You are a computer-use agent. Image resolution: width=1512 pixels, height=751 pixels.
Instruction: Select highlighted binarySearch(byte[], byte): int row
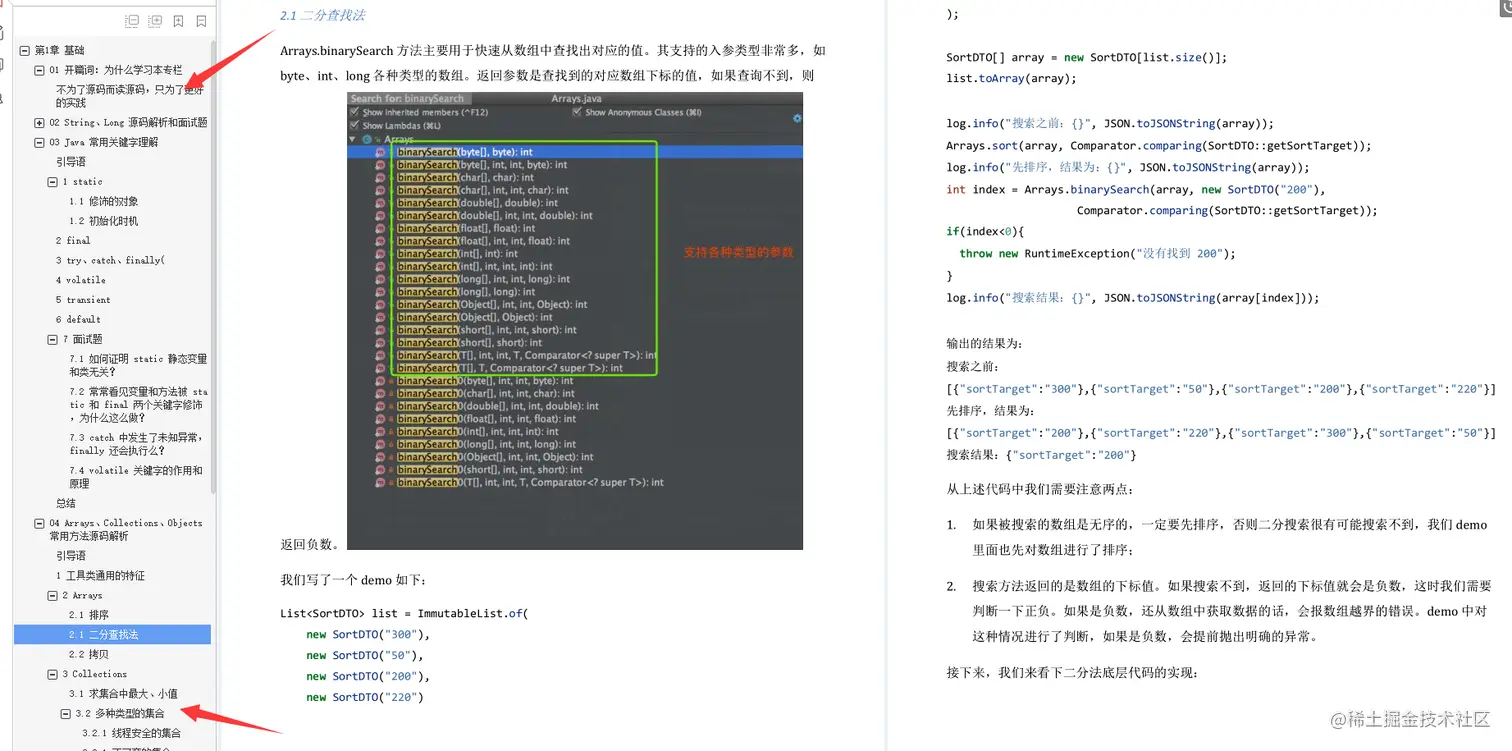575,152
